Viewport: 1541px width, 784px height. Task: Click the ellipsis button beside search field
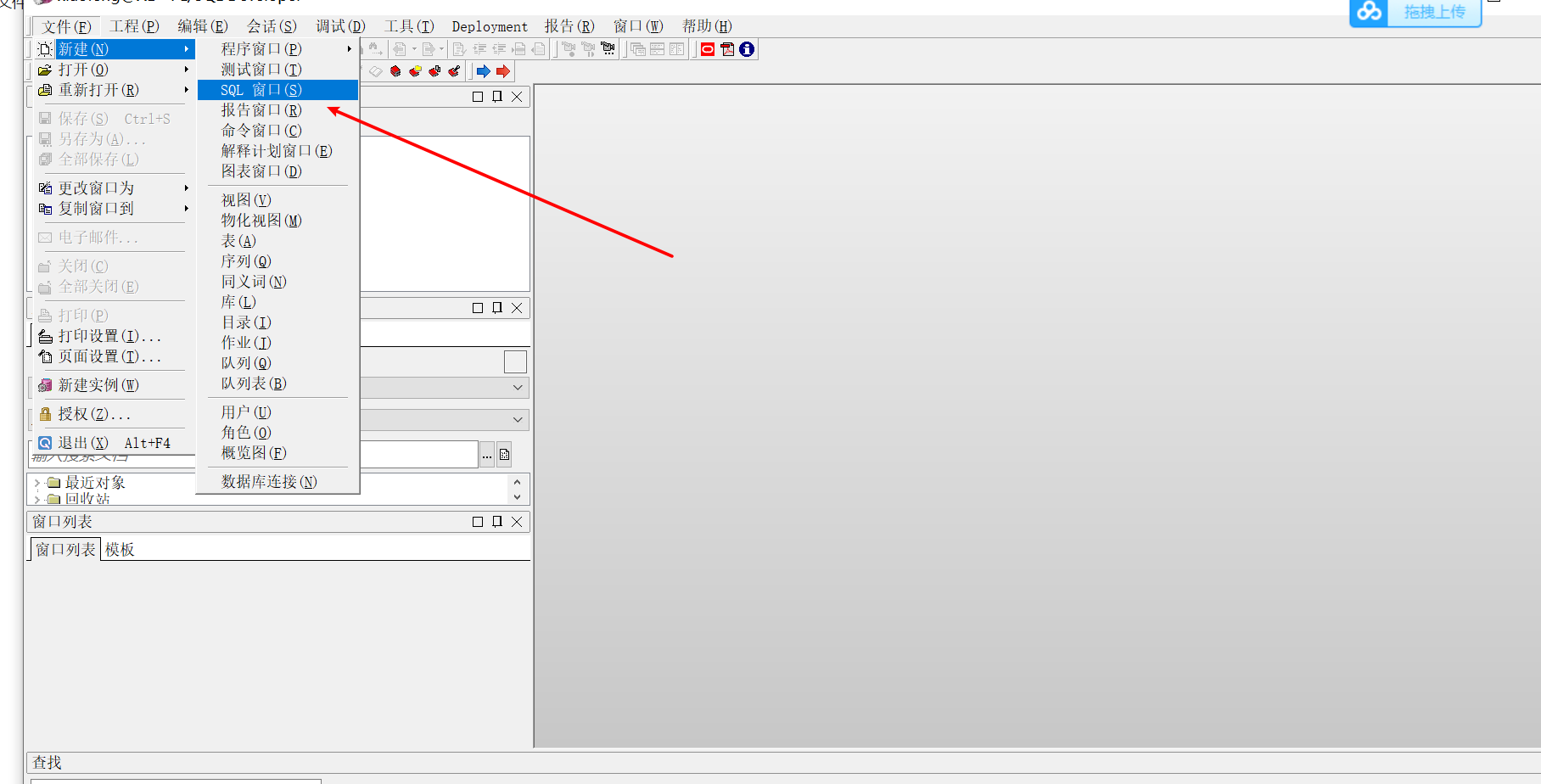(487, 455)
